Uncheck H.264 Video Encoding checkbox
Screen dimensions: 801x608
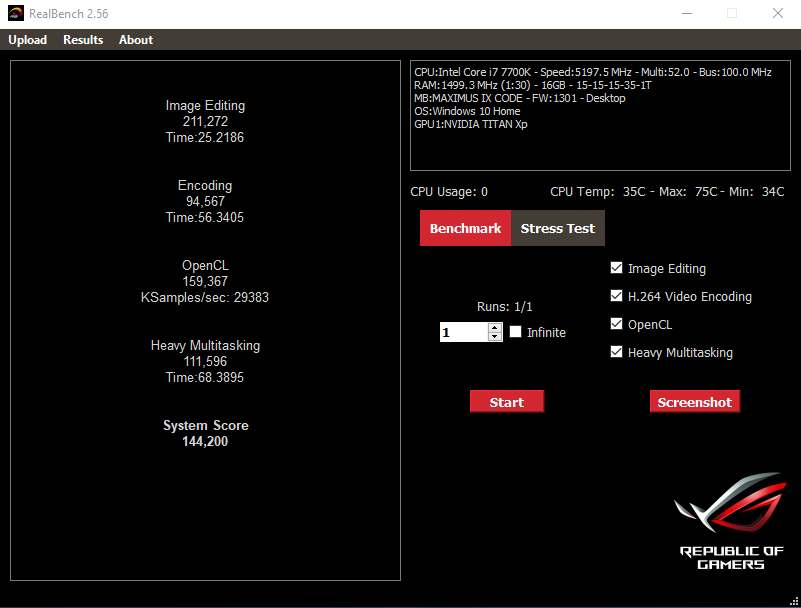coord(617,296)
